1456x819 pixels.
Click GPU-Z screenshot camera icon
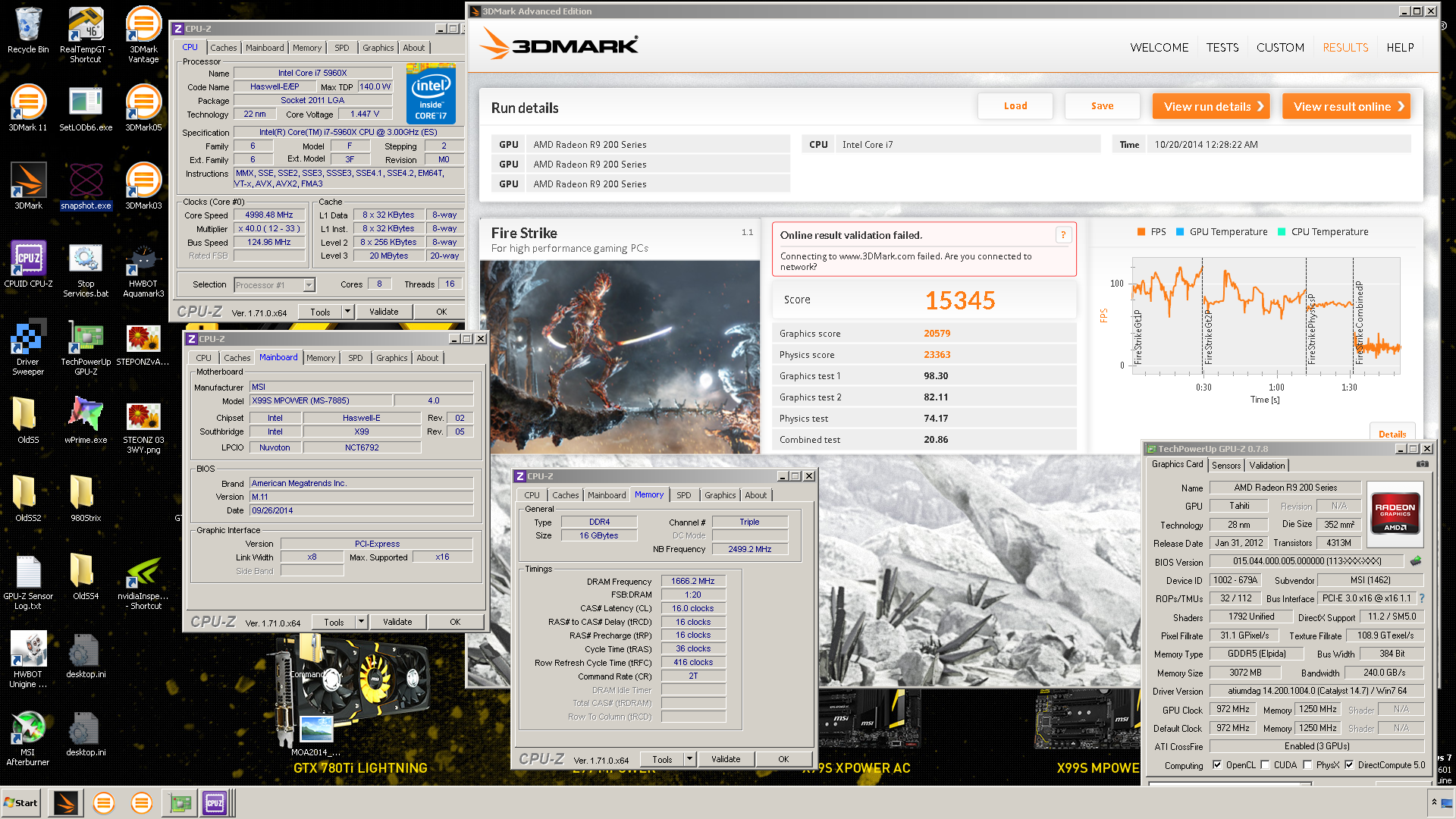pos(1423,463)
